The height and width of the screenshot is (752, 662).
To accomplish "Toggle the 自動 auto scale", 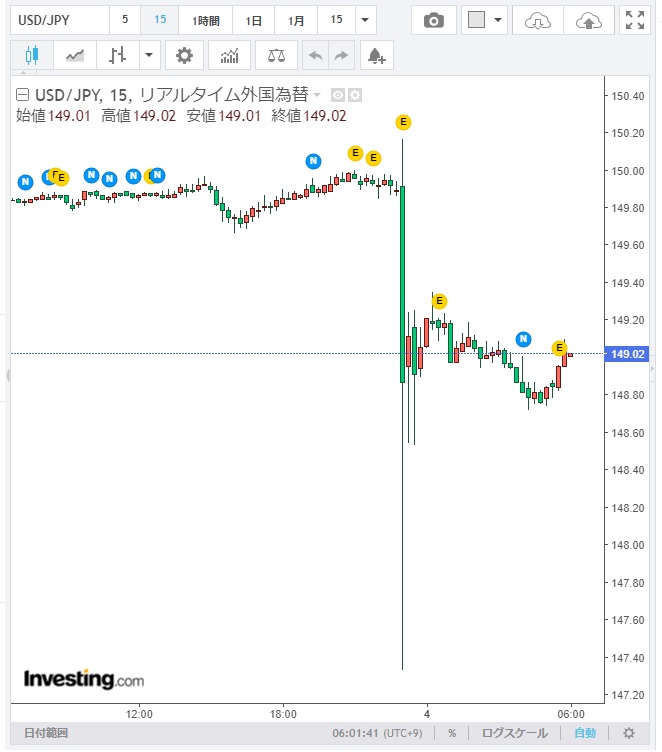I will [585, 733].
